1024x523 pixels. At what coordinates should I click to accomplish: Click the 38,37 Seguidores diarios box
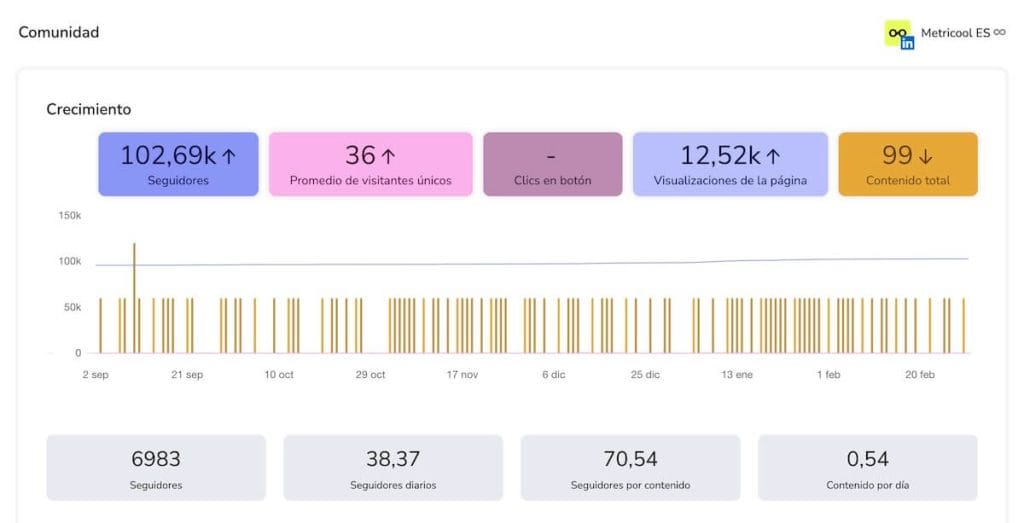click(393, 467)
